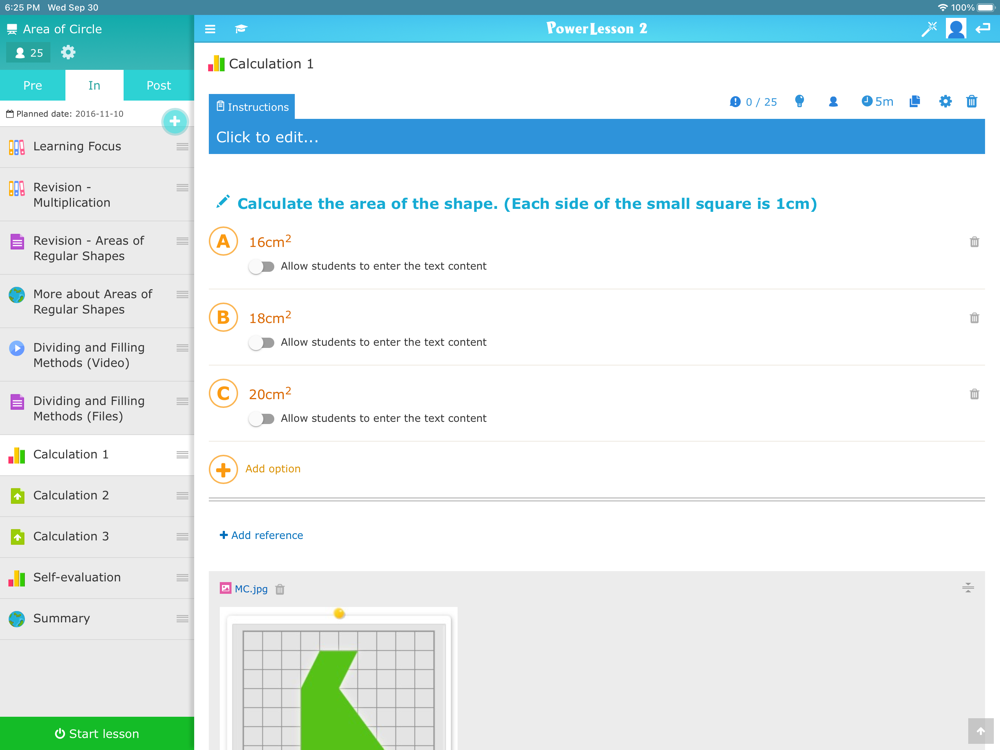Toggle text entry for option A
The width and height of the screenshot is (1000, 750).
pos(261,267)
